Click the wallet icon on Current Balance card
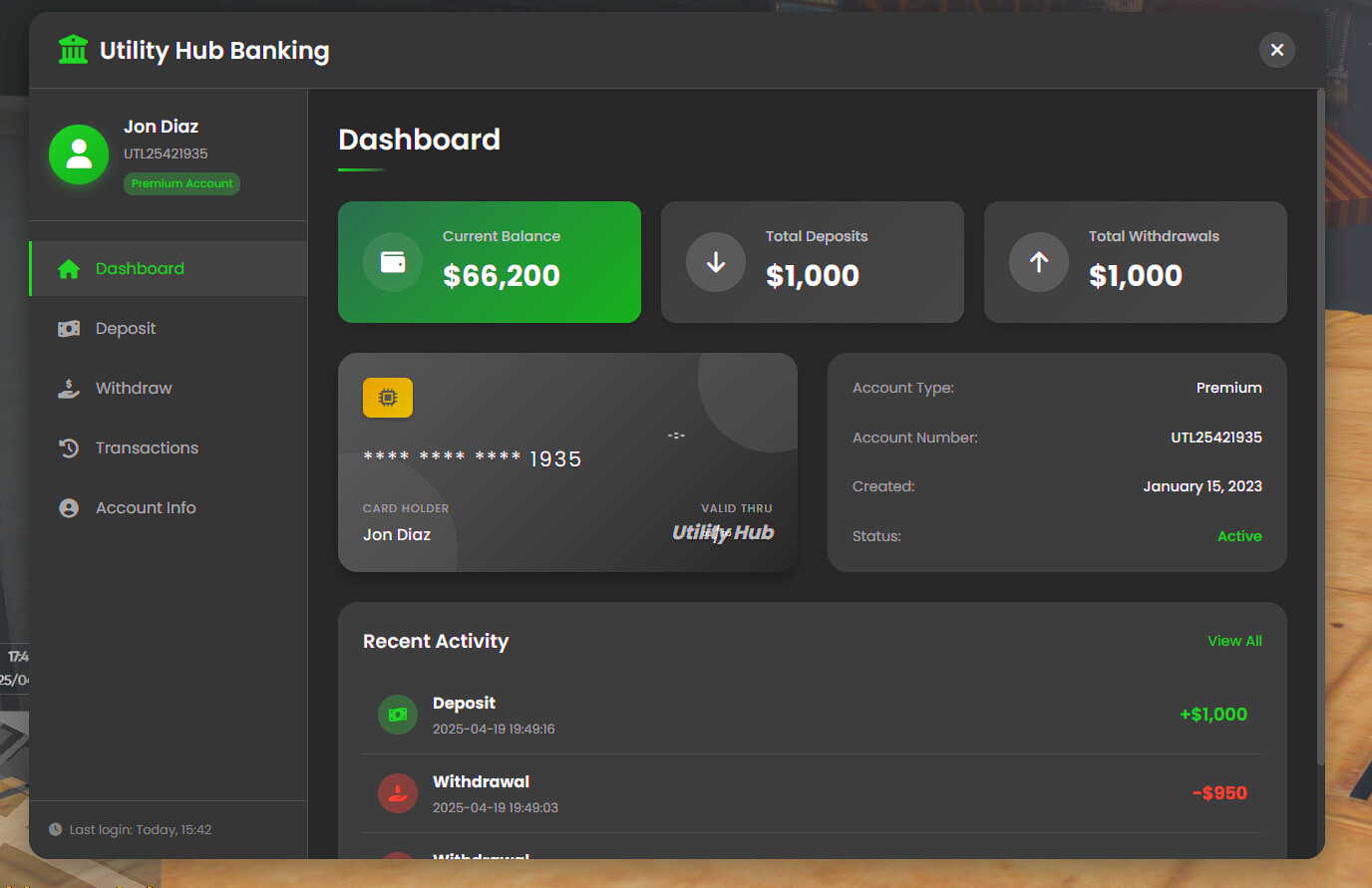The width and height of the screenshot is (1372, 888). pyautogui.click(x=393, y=262)
